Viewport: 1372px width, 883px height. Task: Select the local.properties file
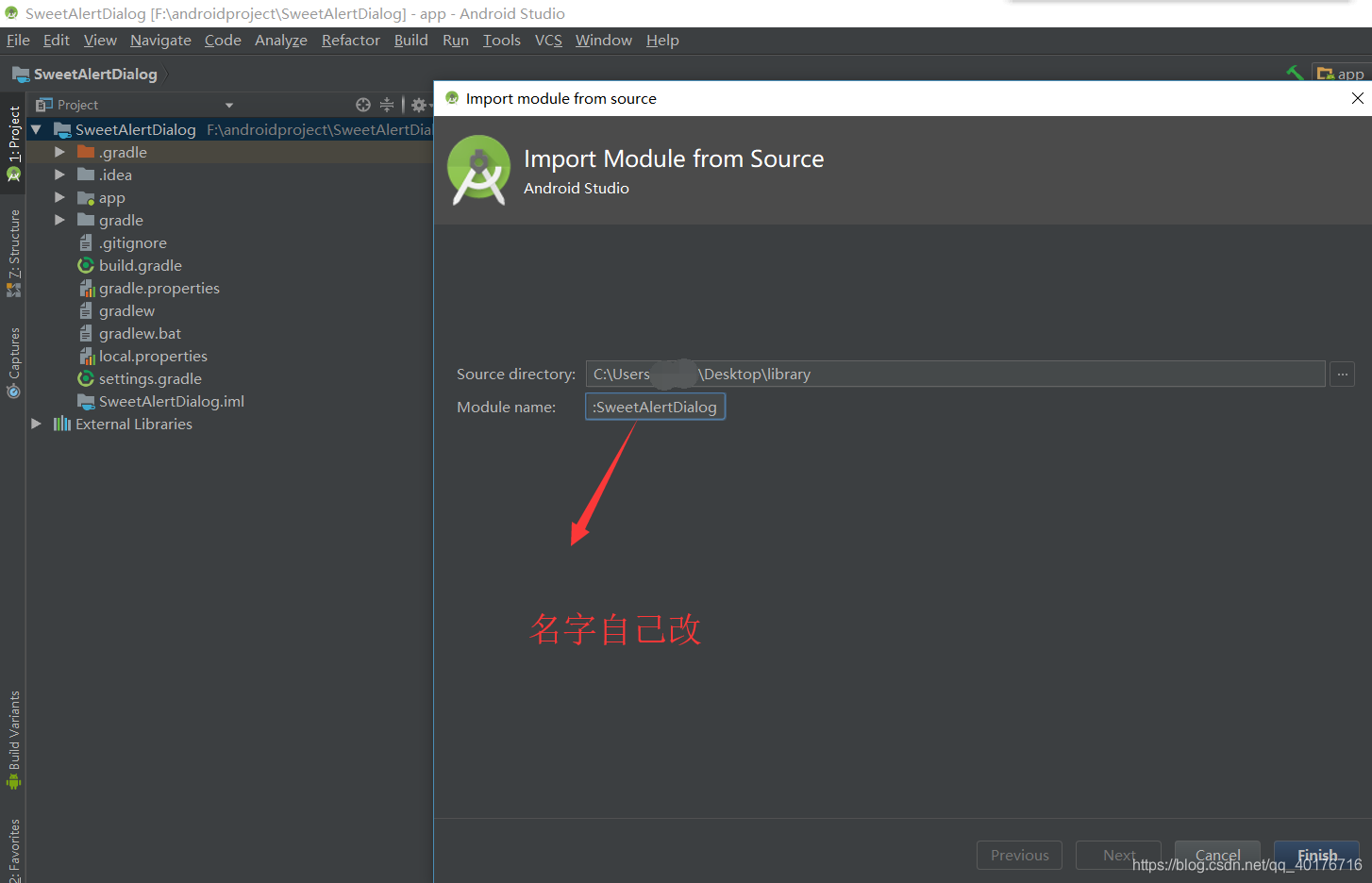point(153,356)
